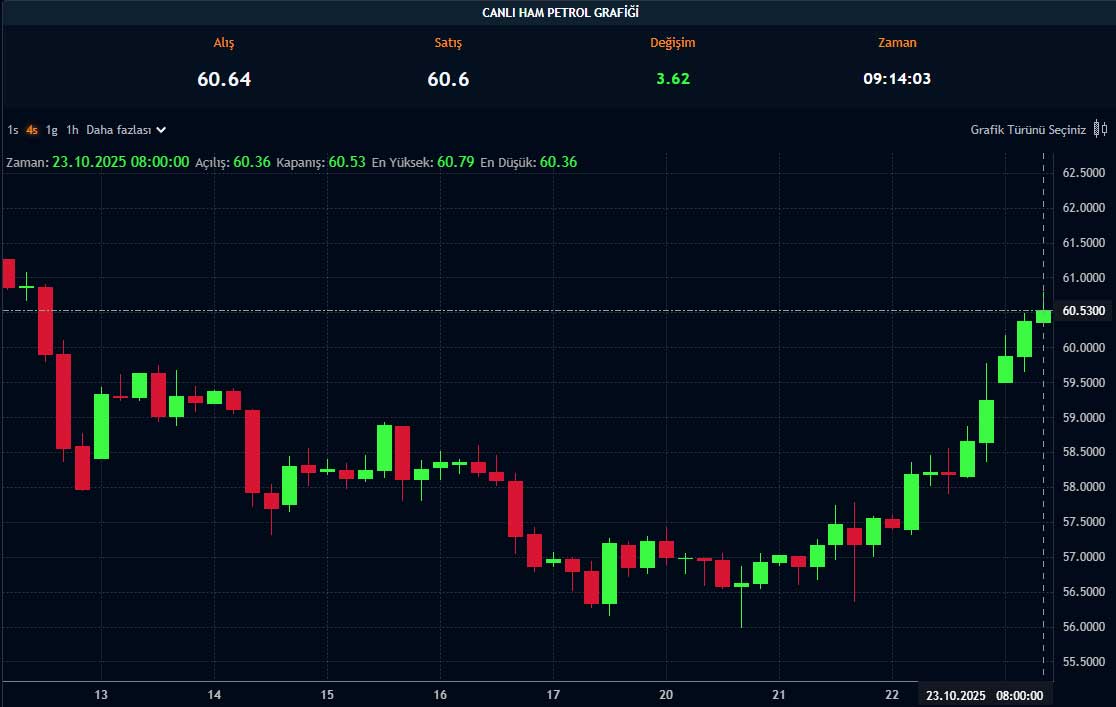Select the 1s timeframe
1116x707 pixels.
click(x=13, y=130)
